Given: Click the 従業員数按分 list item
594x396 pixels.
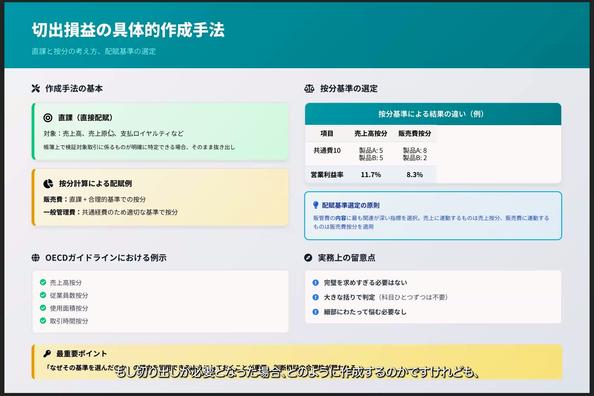Looking at the screenshot, I should pyautogui.click(x=69, y=295).
